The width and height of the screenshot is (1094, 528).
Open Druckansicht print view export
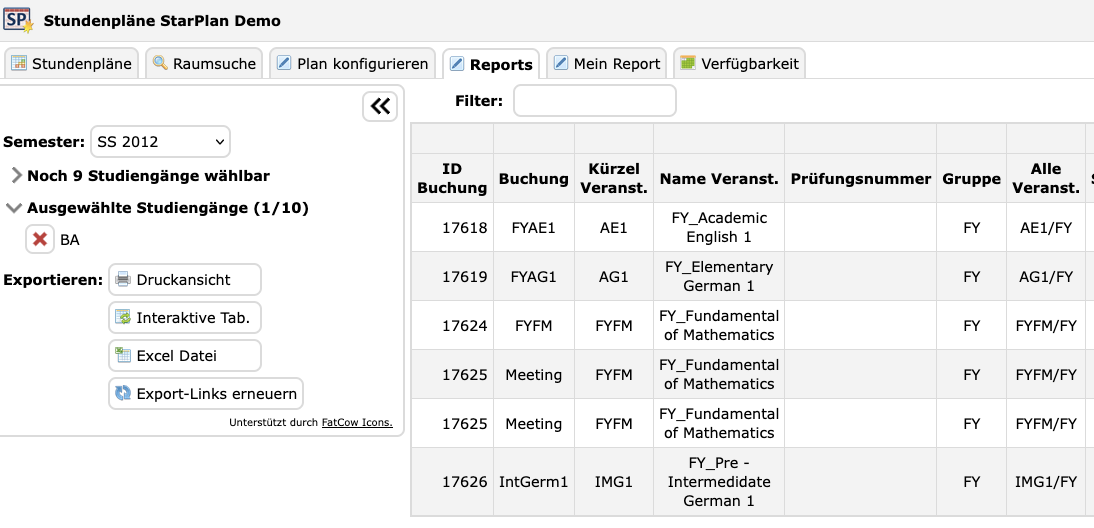coord(184,279)
